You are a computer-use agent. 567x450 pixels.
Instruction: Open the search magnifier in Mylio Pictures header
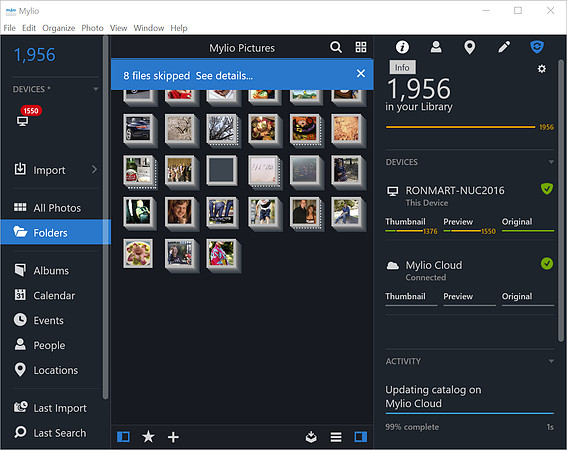(x=336, y=47)
